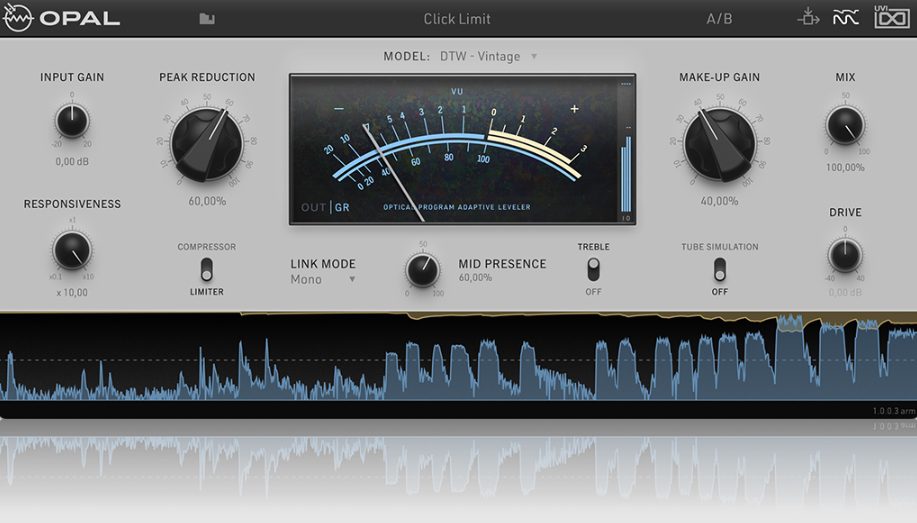
Task: Click the Input Gain knob
Action: (x=72, y=121)
